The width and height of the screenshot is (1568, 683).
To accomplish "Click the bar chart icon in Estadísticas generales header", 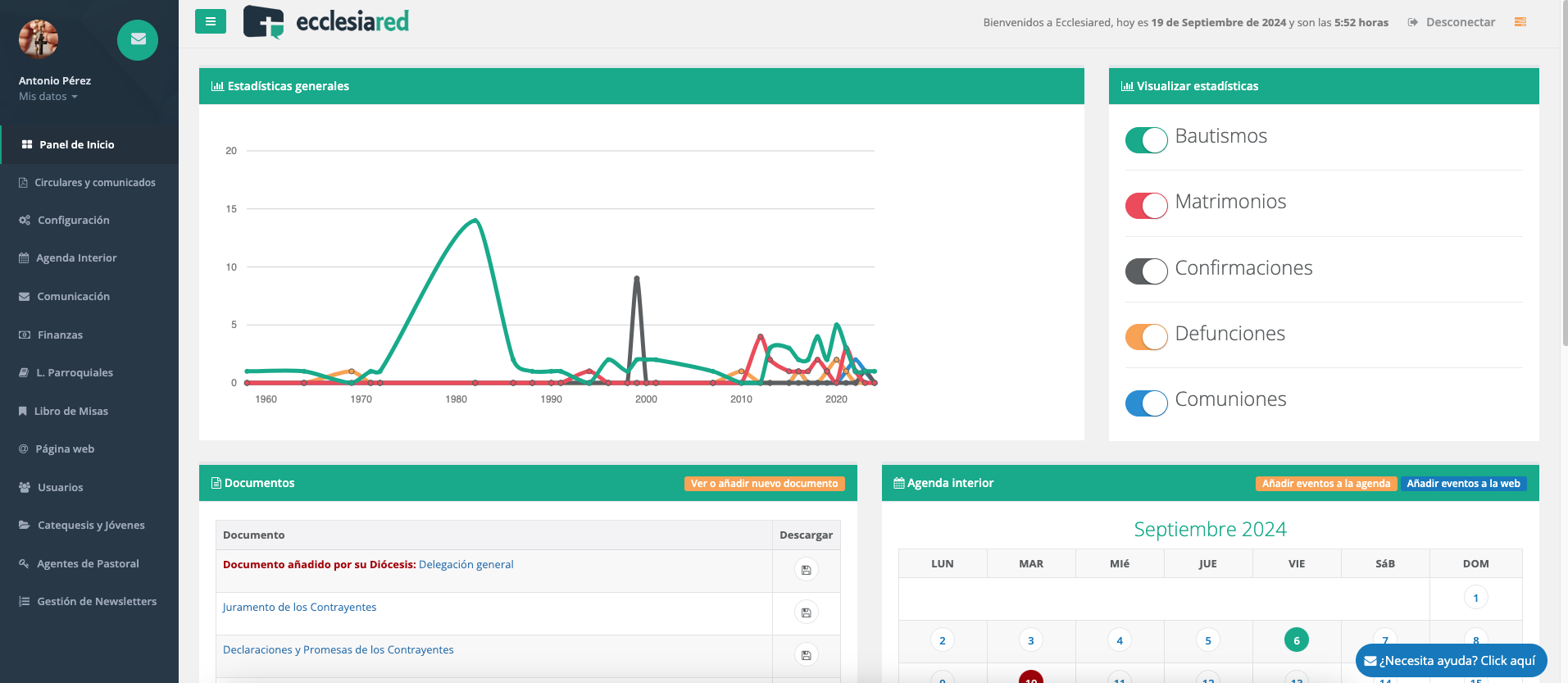I will (217, 86).
